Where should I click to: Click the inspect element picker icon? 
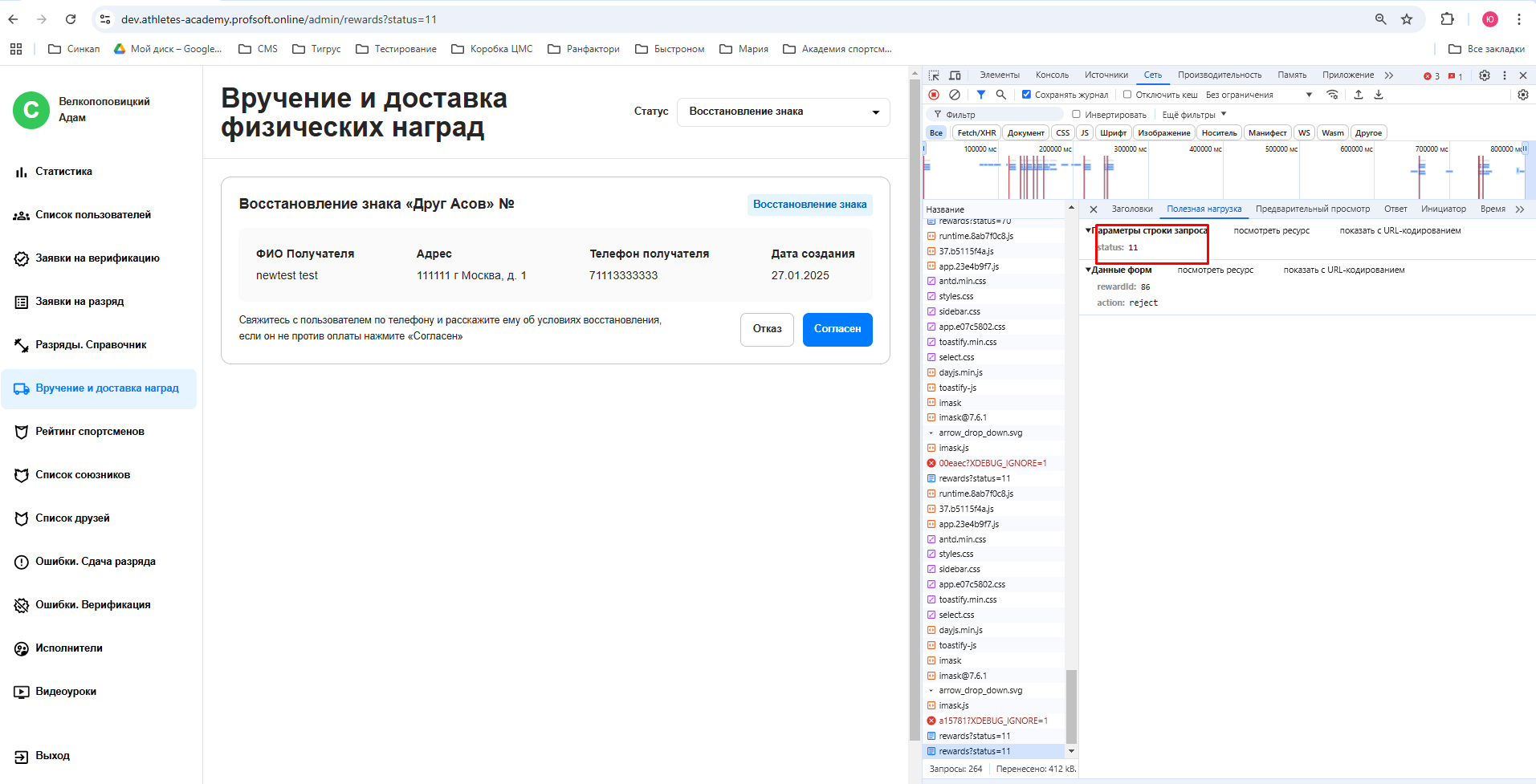coord(934,75)
